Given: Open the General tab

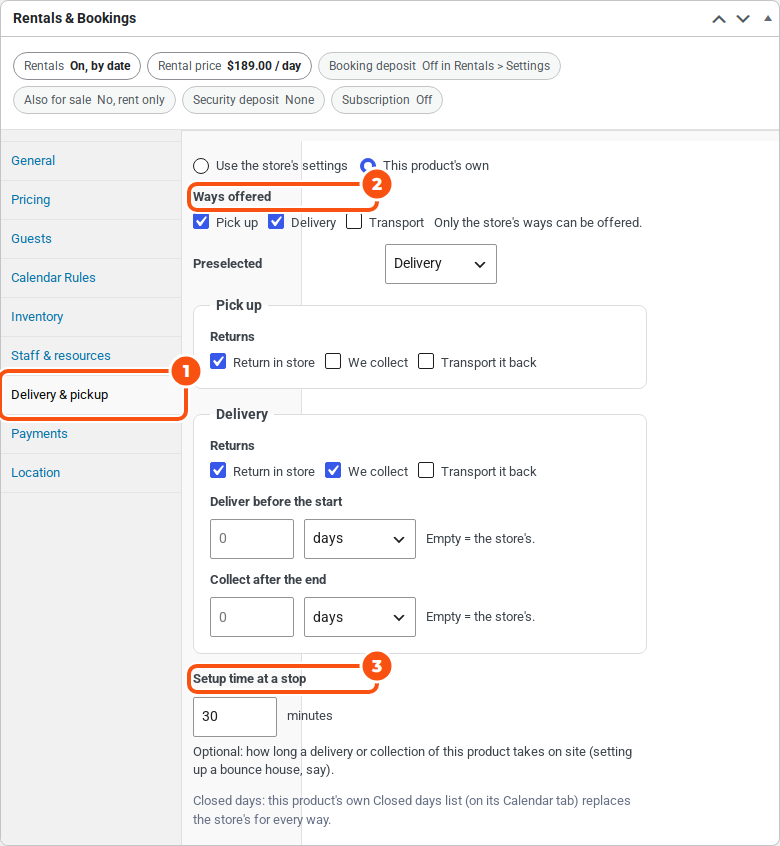Looking at the screenshot, I should pos(91,161).
